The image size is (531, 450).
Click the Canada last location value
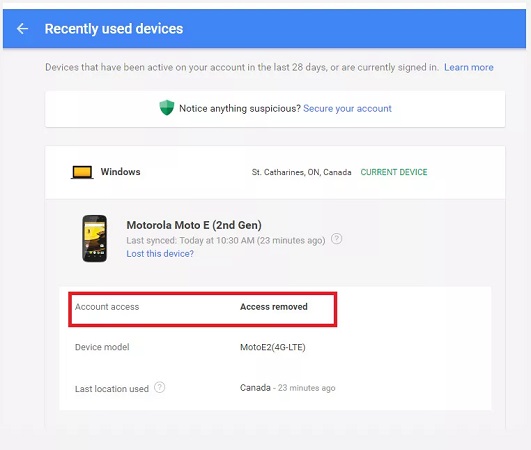pyautogui.click(x=255, y=388)
